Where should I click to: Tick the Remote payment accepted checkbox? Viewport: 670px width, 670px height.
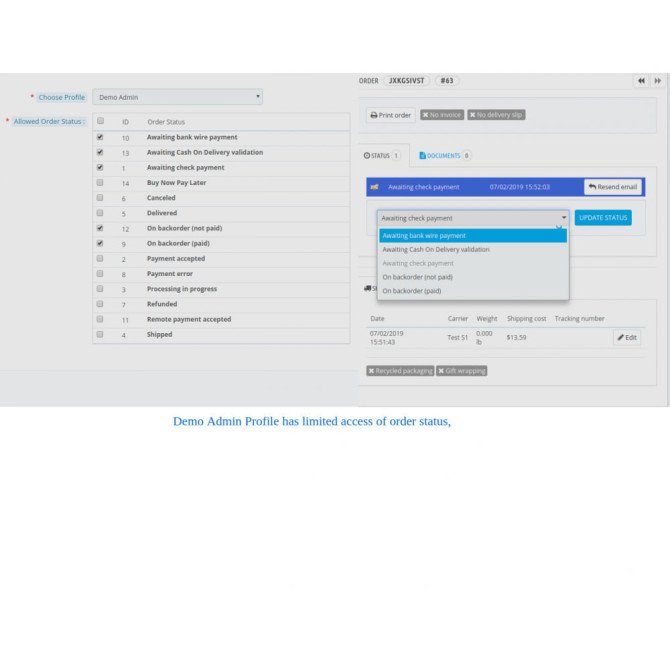click(100, 319)
